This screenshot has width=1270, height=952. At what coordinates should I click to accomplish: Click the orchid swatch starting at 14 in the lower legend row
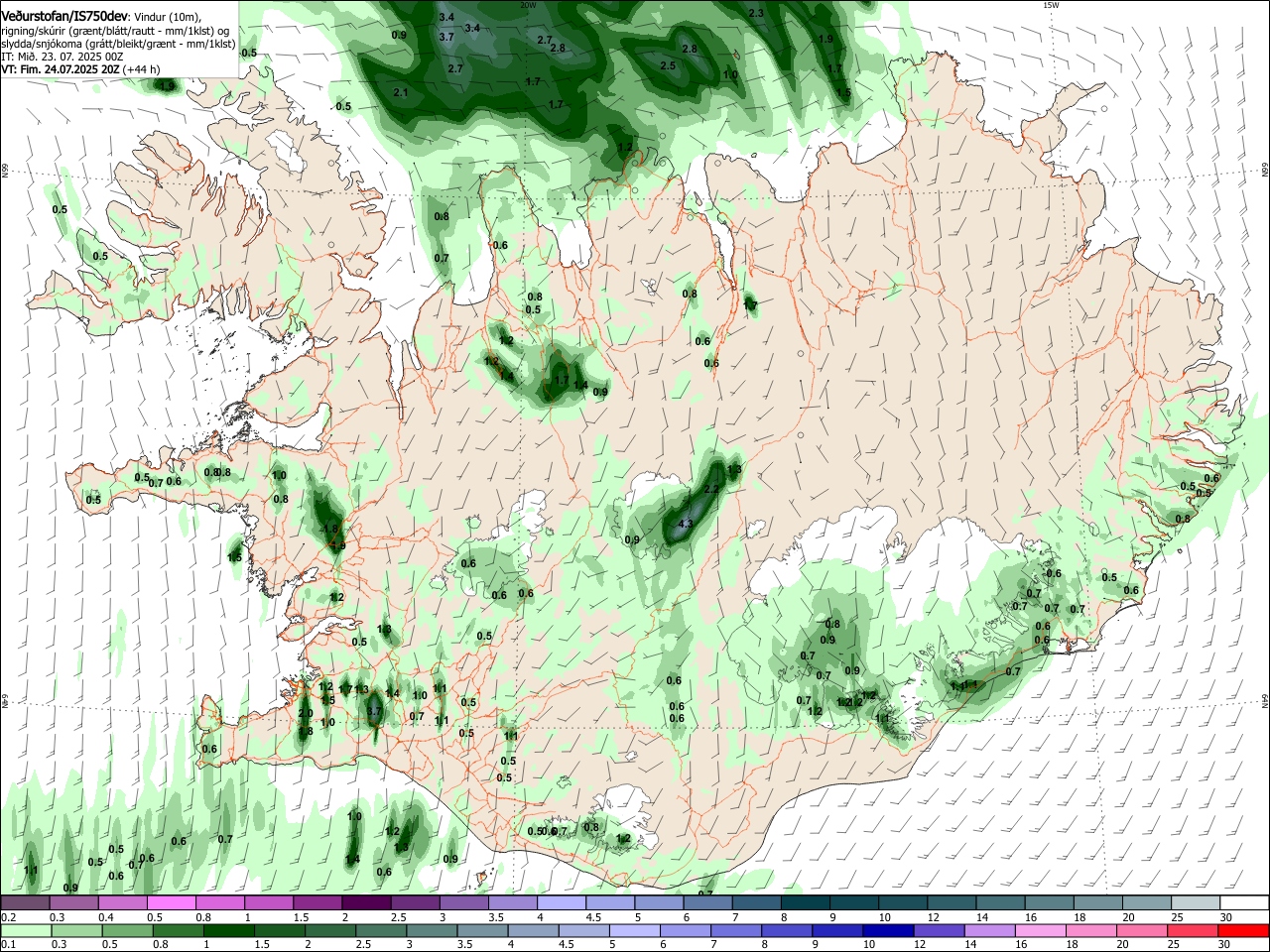pos(989,930)
